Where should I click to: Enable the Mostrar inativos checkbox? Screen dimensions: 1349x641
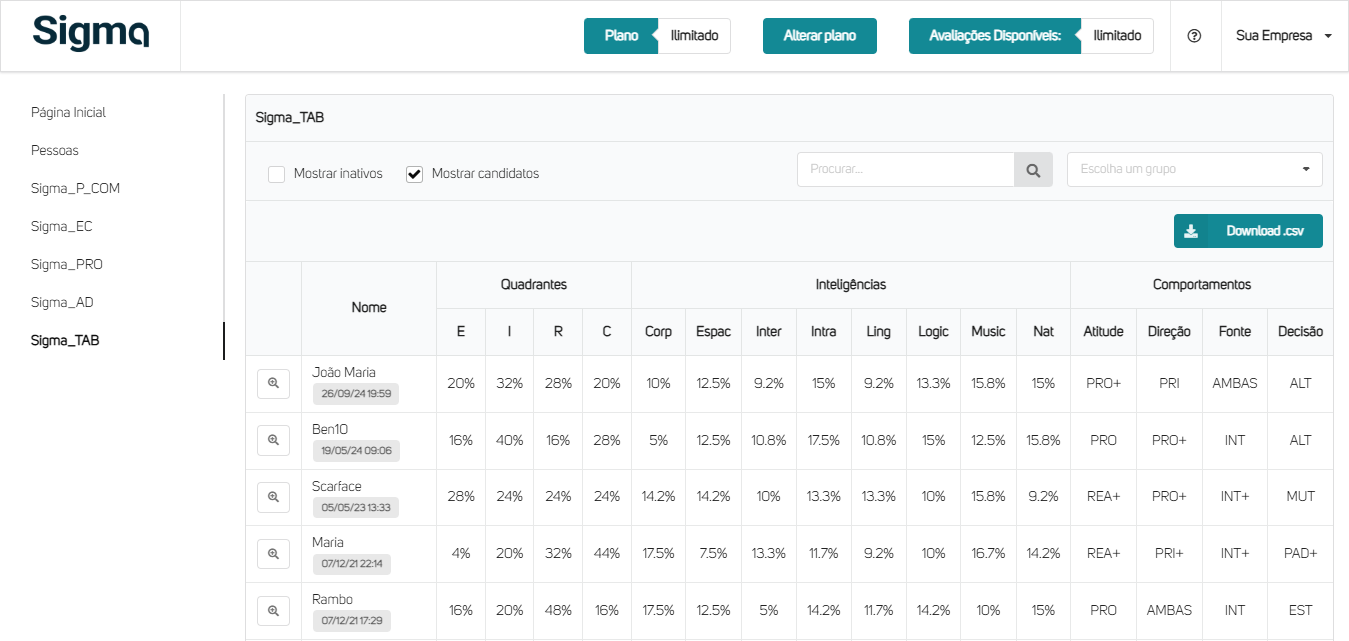277,174
